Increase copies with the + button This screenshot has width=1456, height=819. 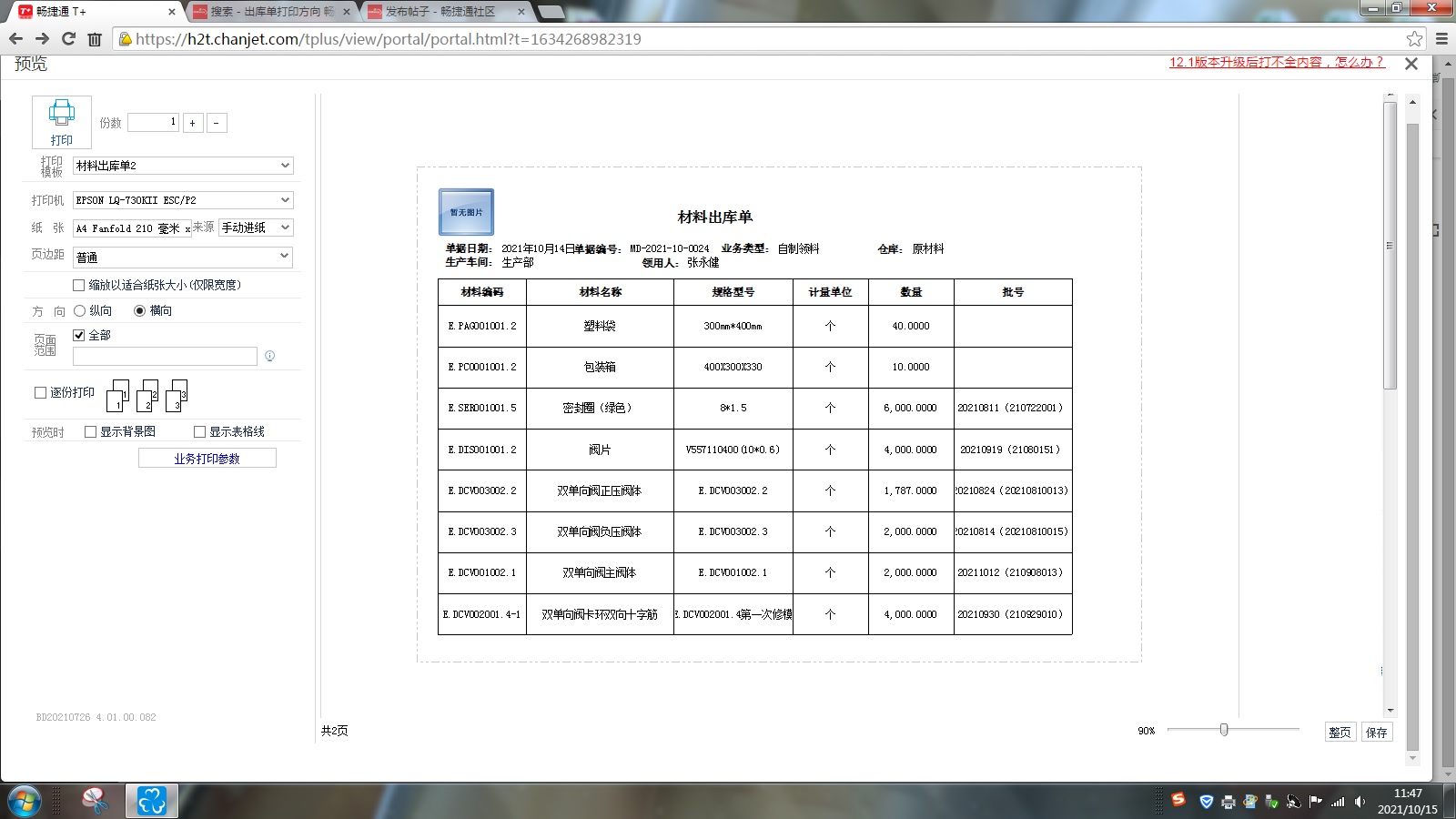193,123
